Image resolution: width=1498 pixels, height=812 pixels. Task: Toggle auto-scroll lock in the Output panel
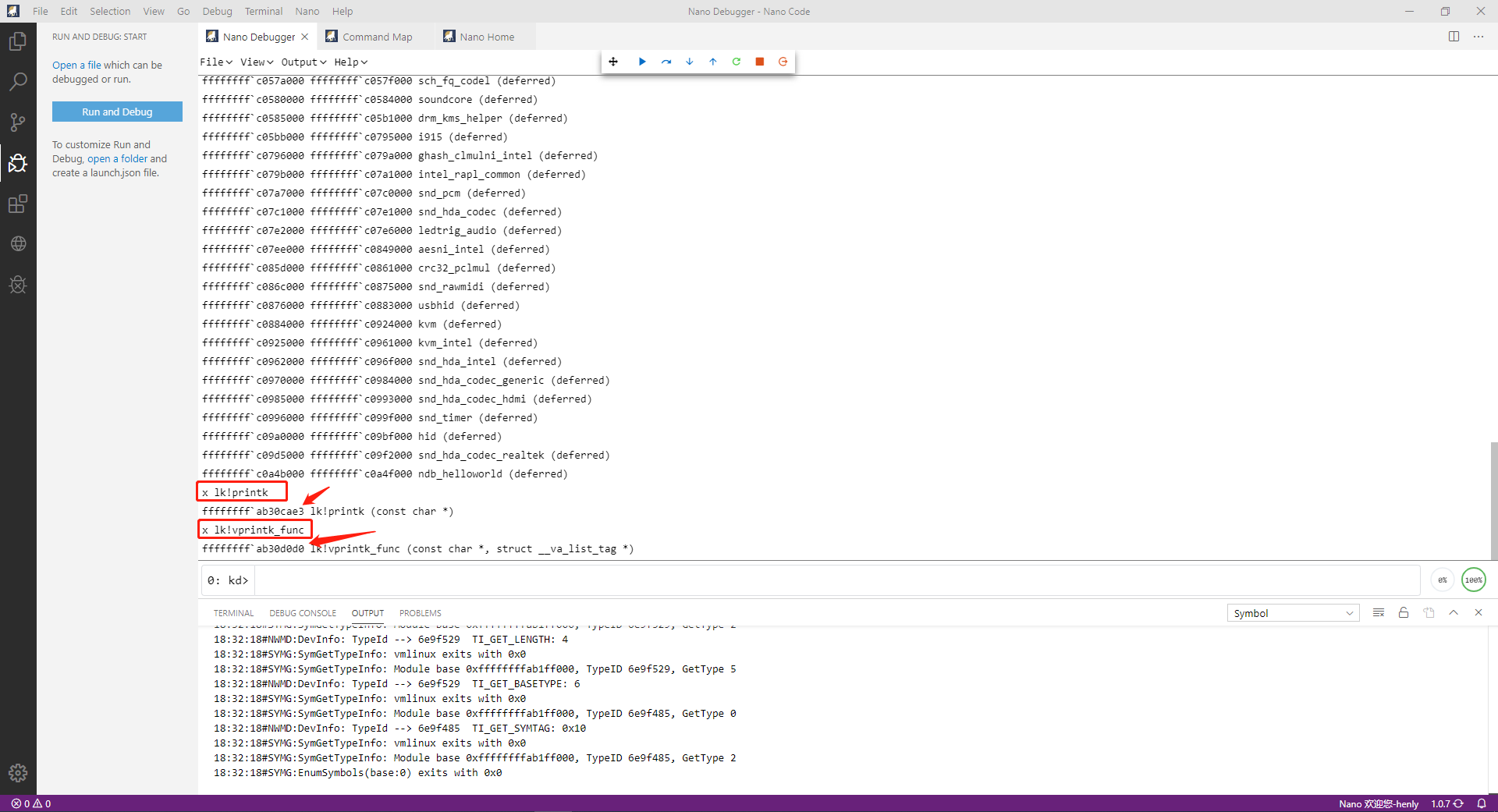pyautogui.click(x=1403, y=613)
